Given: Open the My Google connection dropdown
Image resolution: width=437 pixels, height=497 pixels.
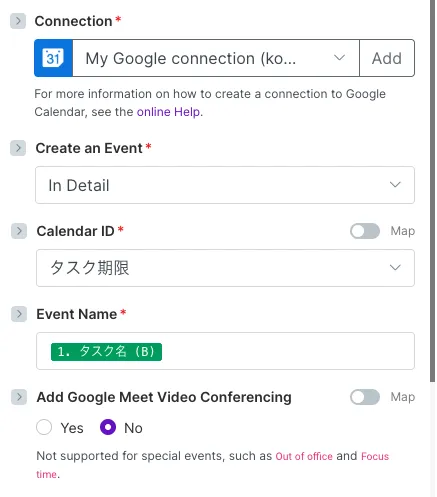Looking at the screenshot, I should click(216, 58).
